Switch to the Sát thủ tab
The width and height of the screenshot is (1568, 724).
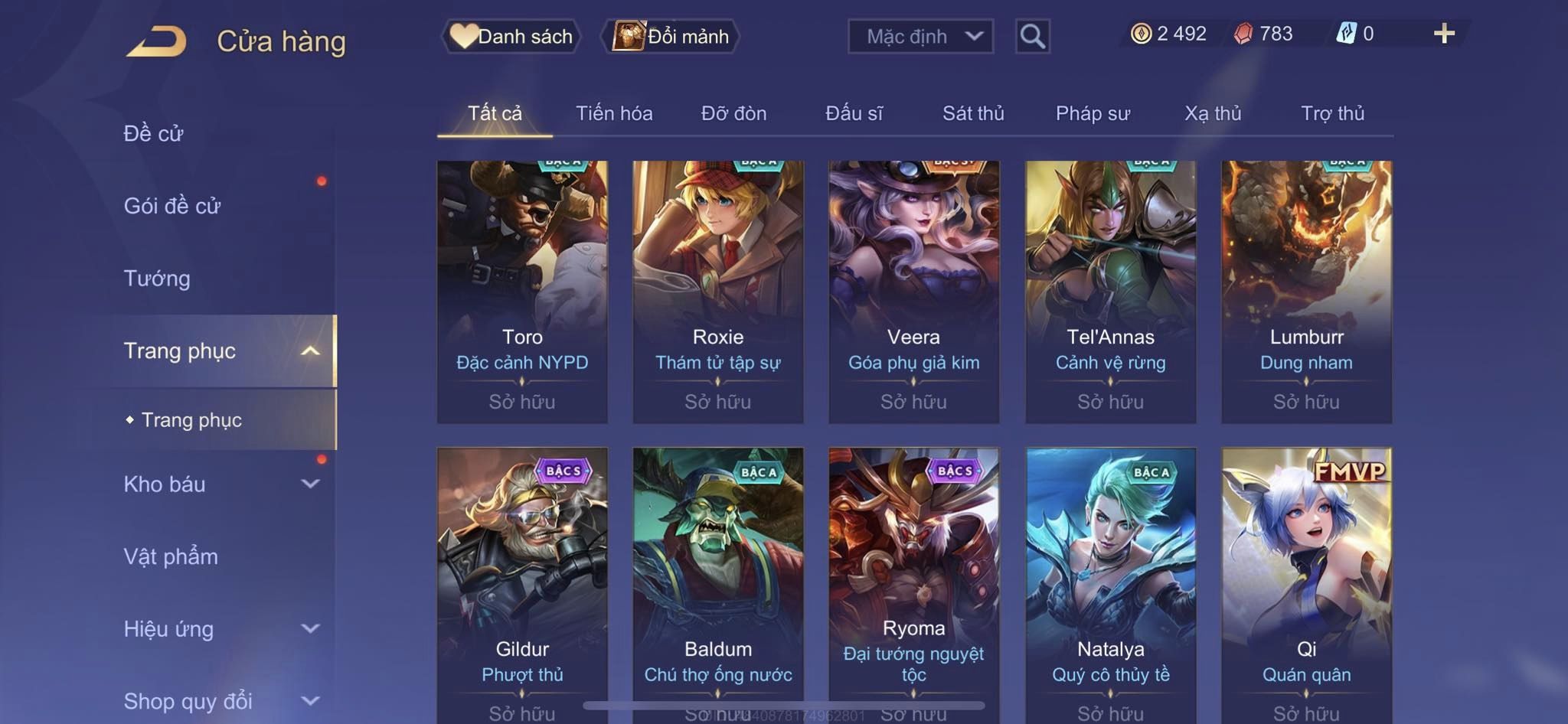[973, 113]
